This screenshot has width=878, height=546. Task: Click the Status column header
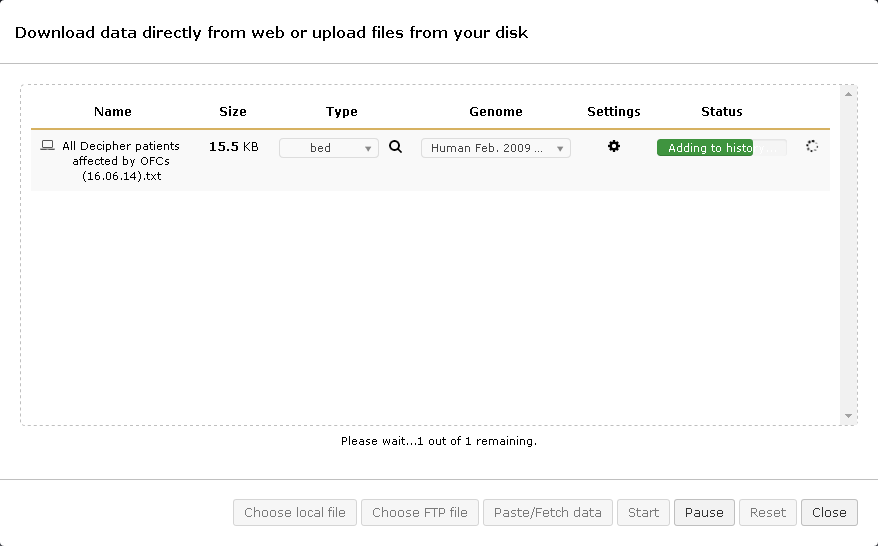point(721,111)
